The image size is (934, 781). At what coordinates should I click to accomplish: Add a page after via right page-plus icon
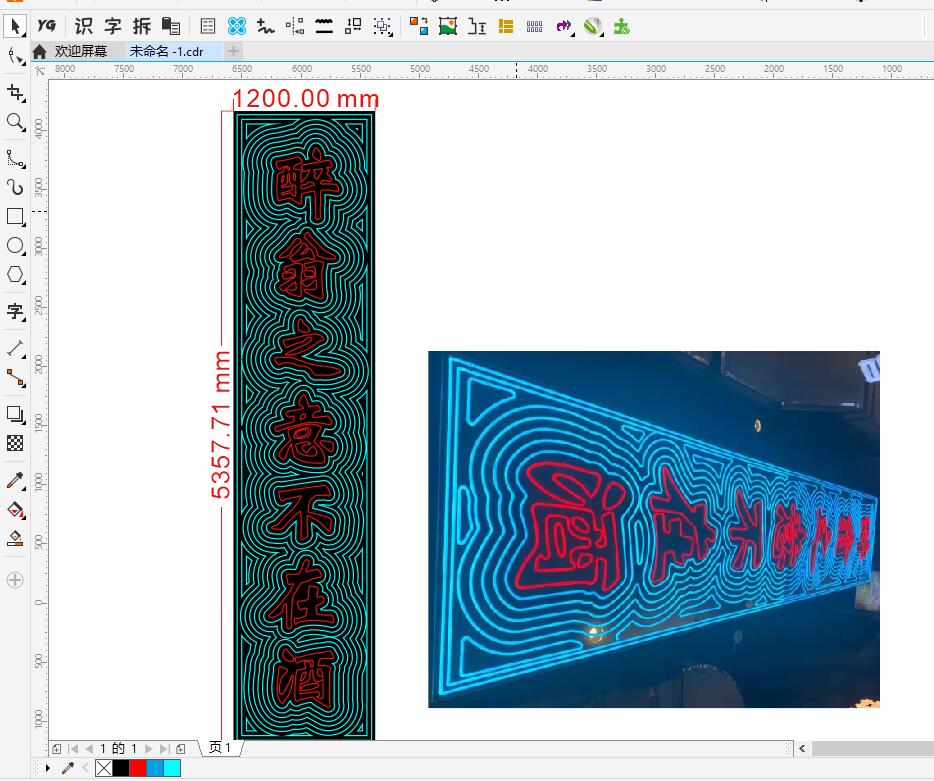point(181,749)
